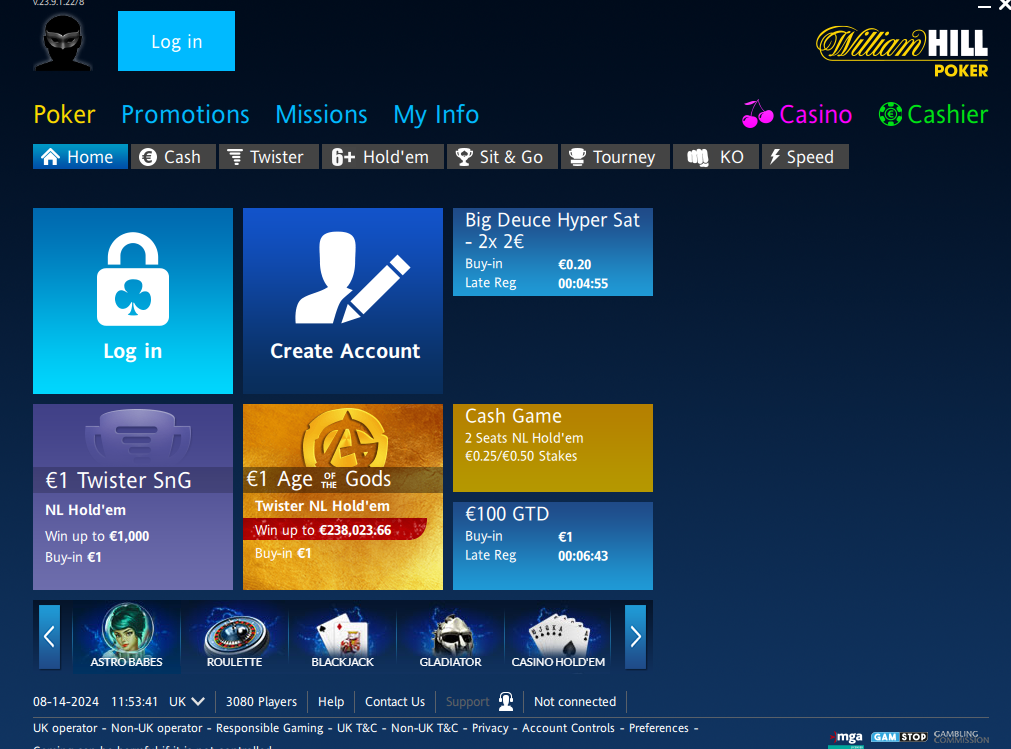Open the My Info menu
Image resolution: width=1011 pixels, height=749 pixels.
click(436, 115)
